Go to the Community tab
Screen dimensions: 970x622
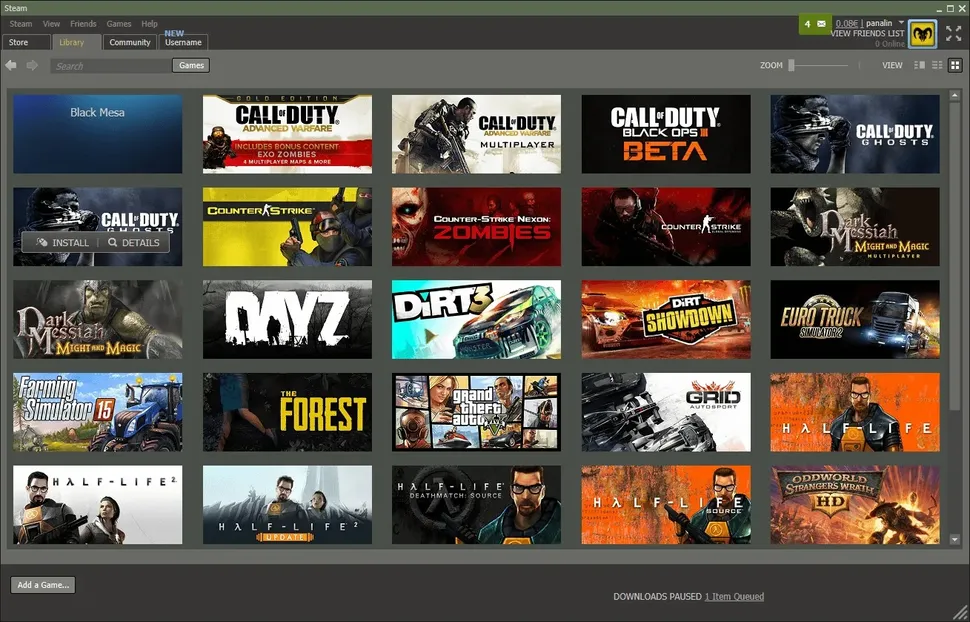click(130, 42)
